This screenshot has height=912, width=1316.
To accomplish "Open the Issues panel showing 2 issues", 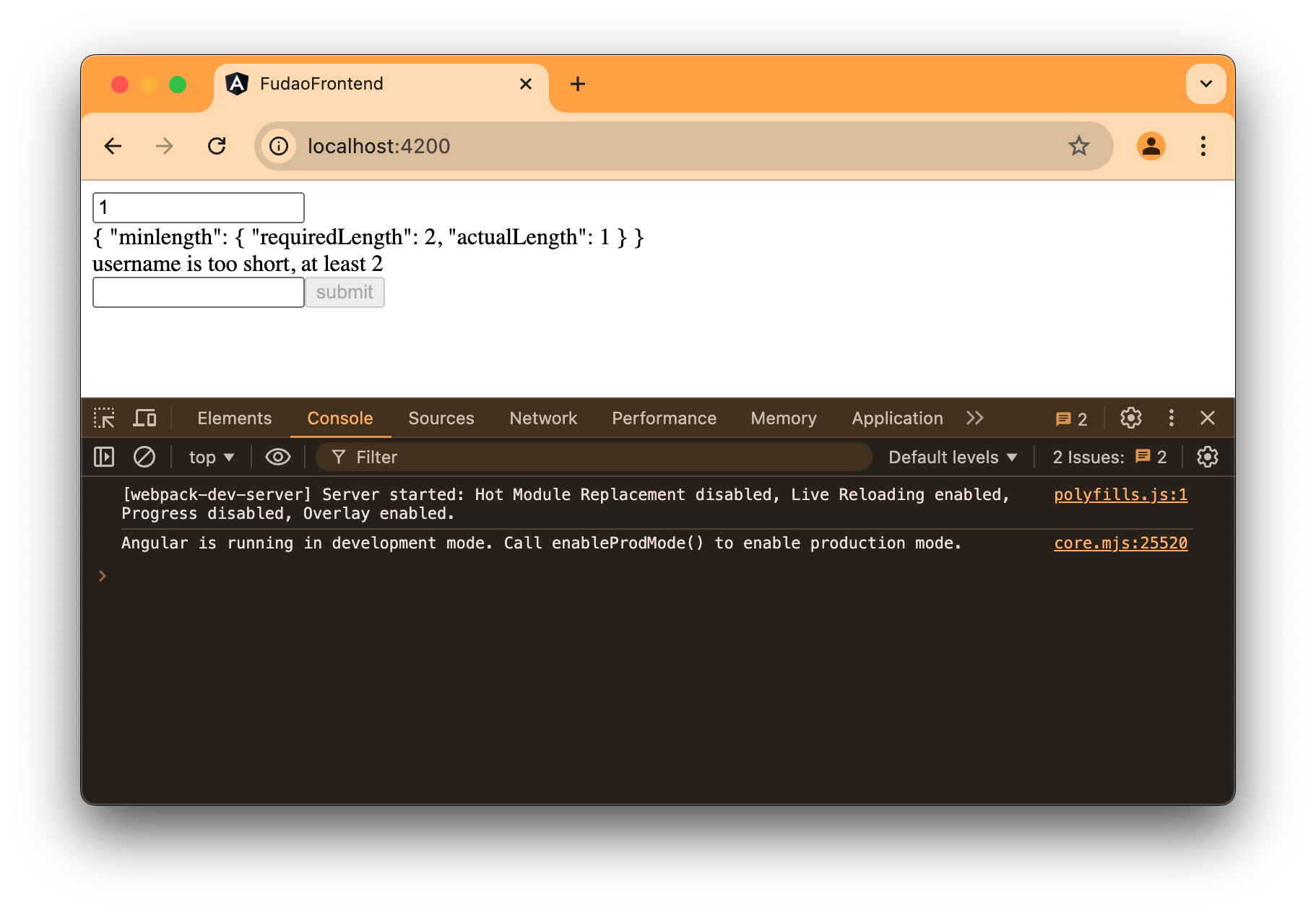I will click(x=1070, y=418).
